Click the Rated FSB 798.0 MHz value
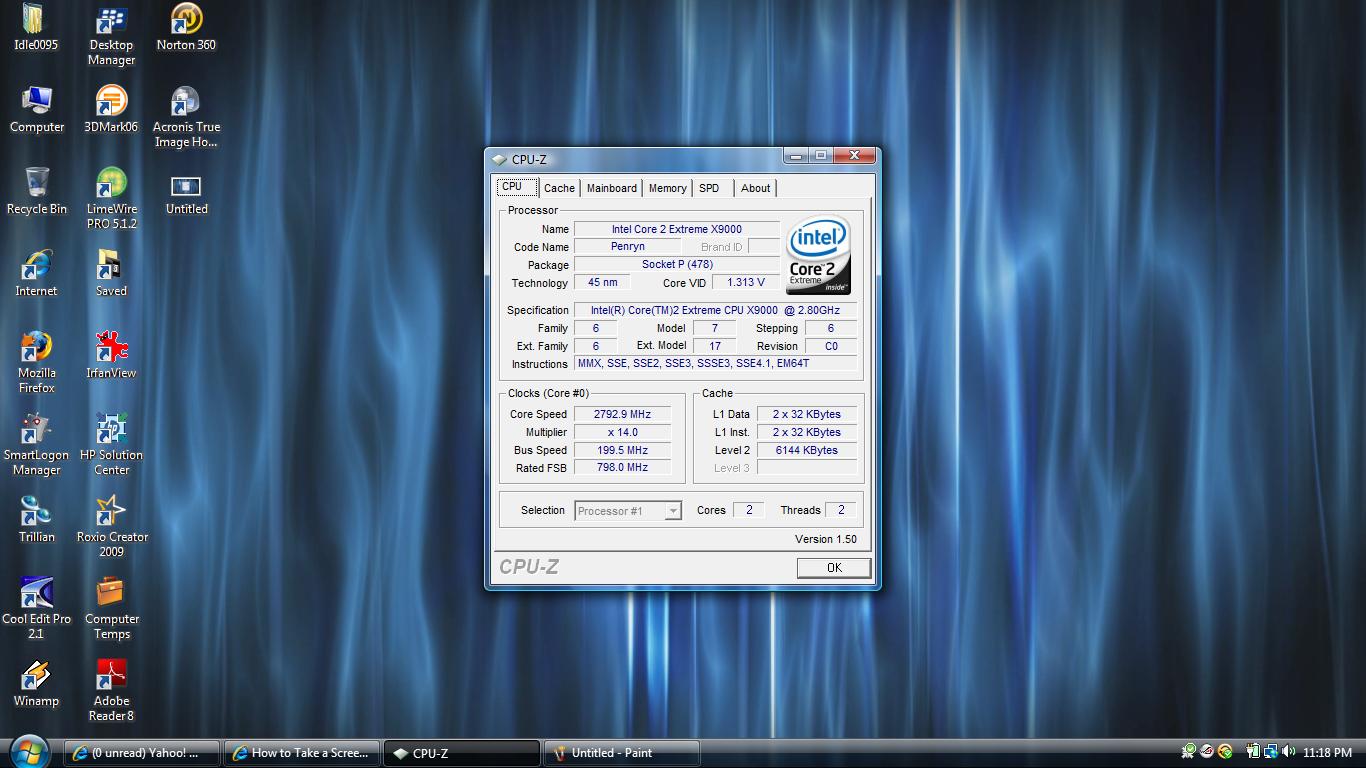 [x=622, y=467]
